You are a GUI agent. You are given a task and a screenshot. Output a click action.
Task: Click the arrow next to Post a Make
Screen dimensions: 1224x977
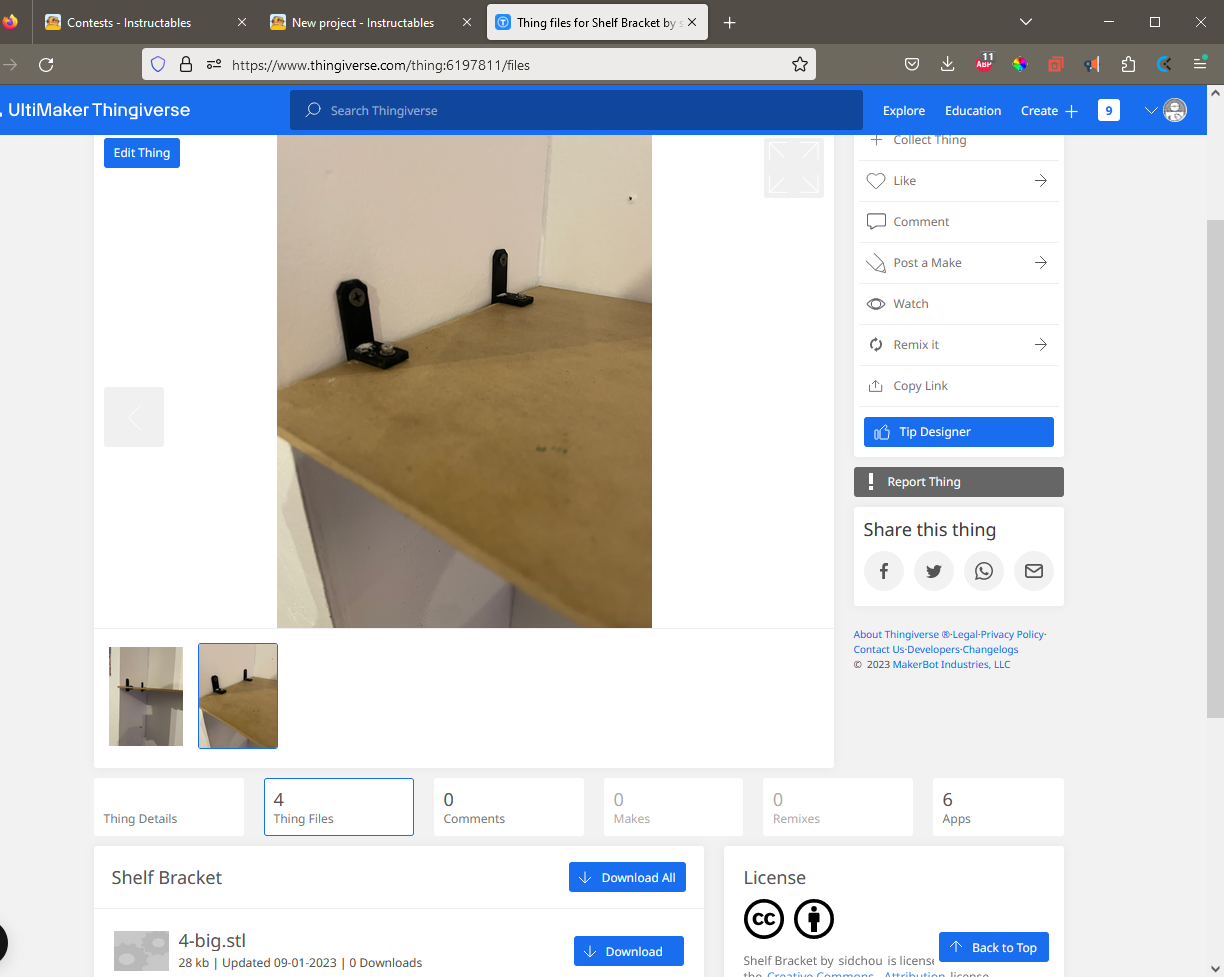pos(1041,263)
